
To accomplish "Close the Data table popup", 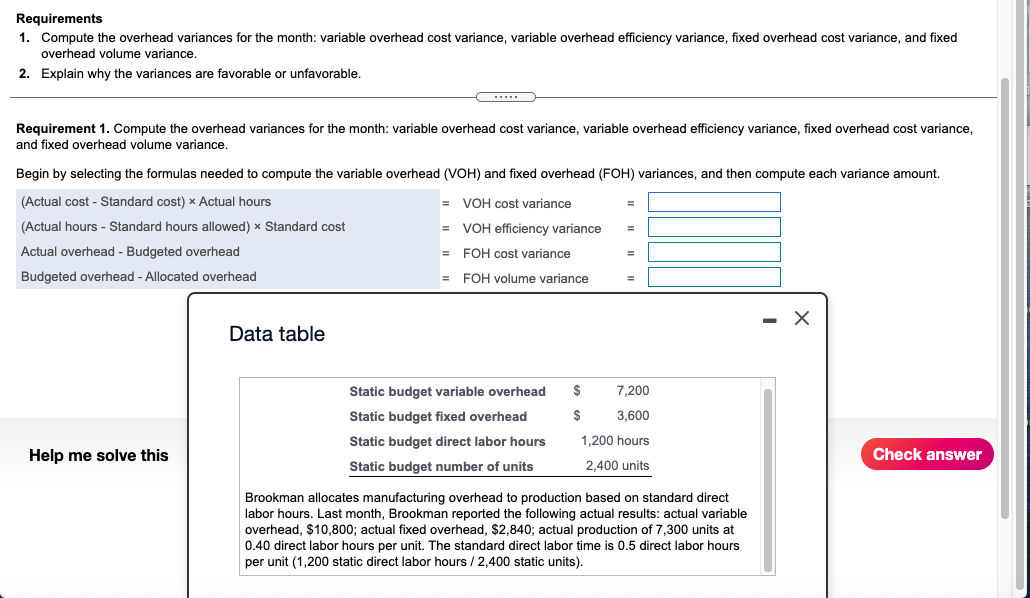I will [x=801, y=318].
